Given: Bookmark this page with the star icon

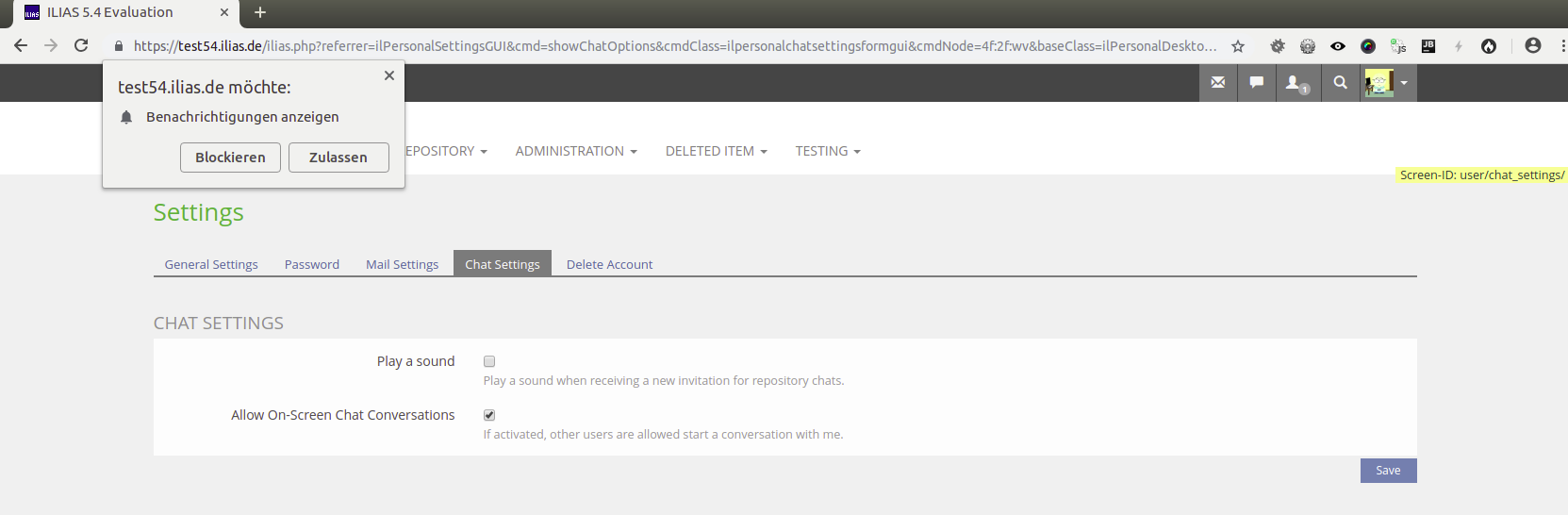Looking at the screenshot, I should click(x=1238, y=46).
